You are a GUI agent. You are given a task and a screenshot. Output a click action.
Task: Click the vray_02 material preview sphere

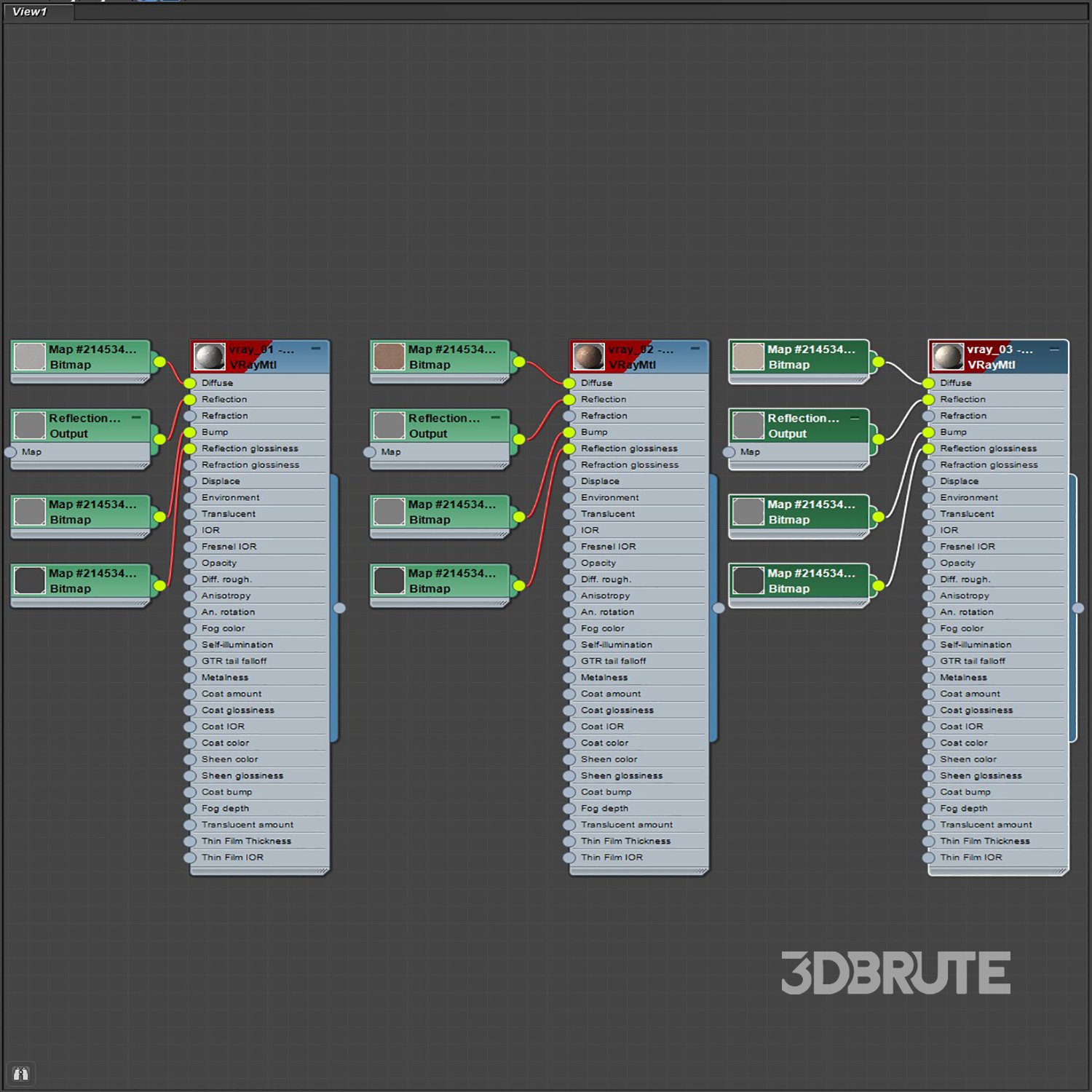[588, 357]
